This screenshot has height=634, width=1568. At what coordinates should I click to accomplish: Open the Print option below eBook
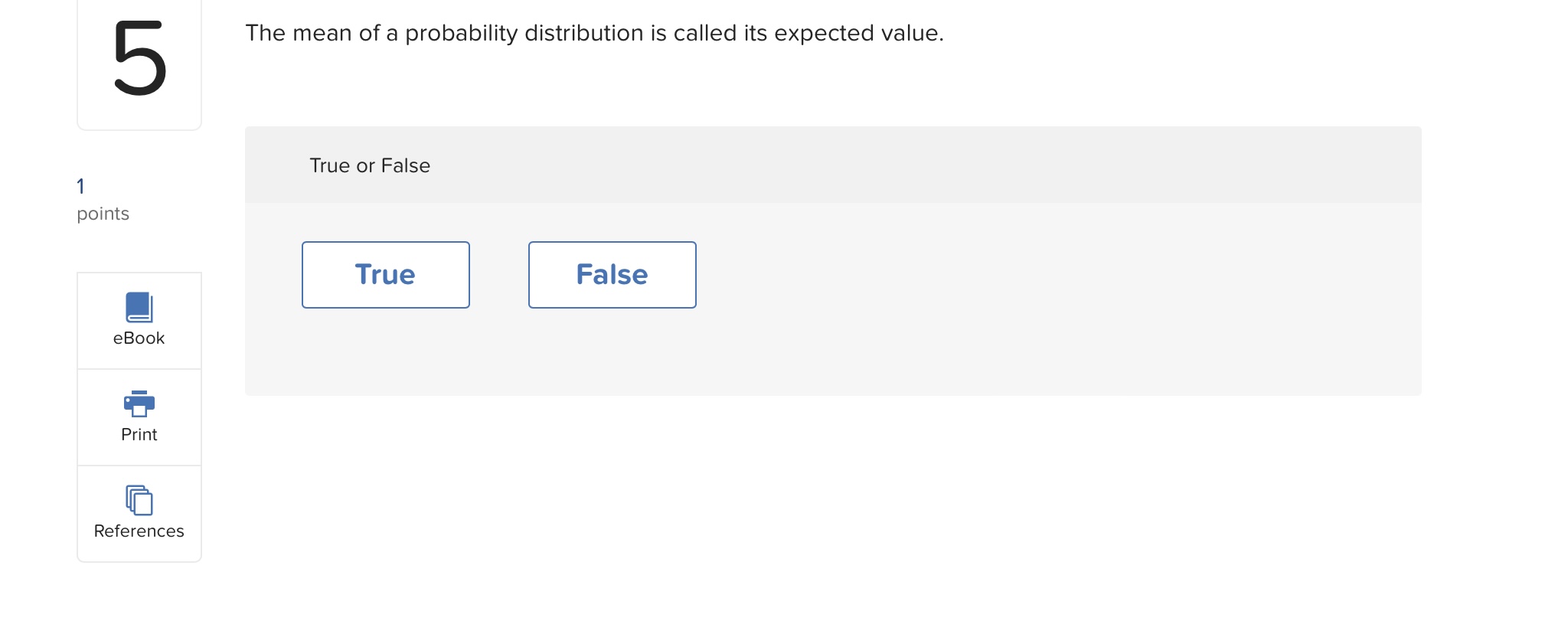pos(139,417)
